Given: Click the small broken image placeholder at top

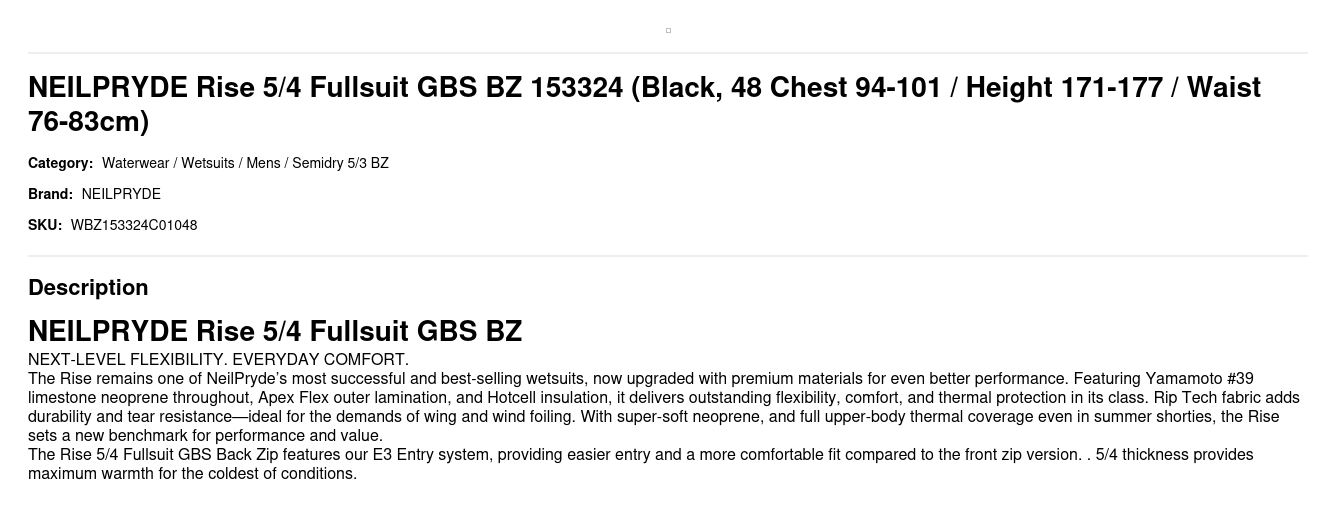Looking at the screenshot, I should 668,30.
